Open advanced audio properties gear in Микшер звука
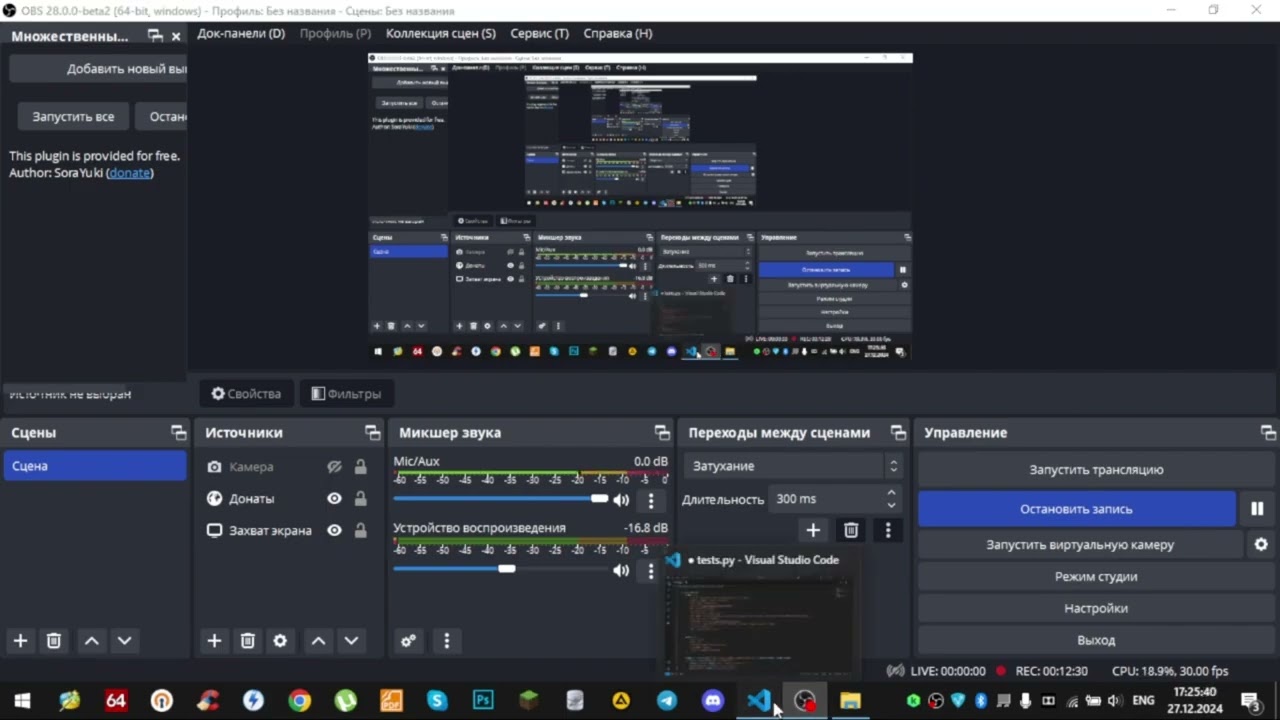The image size is (1280, 720). 408,641
